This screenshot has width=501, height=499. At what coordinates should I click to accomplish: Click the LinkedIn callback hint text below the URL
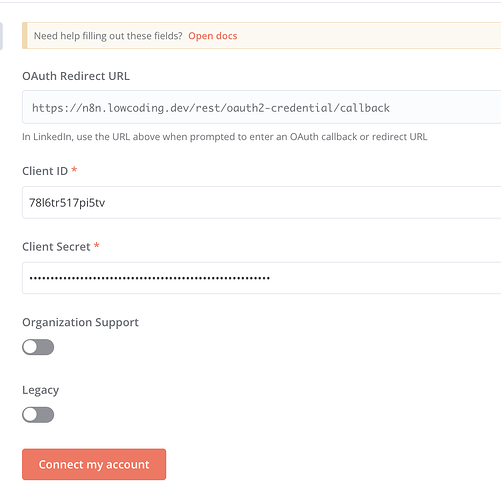click(x=225, y=137)
